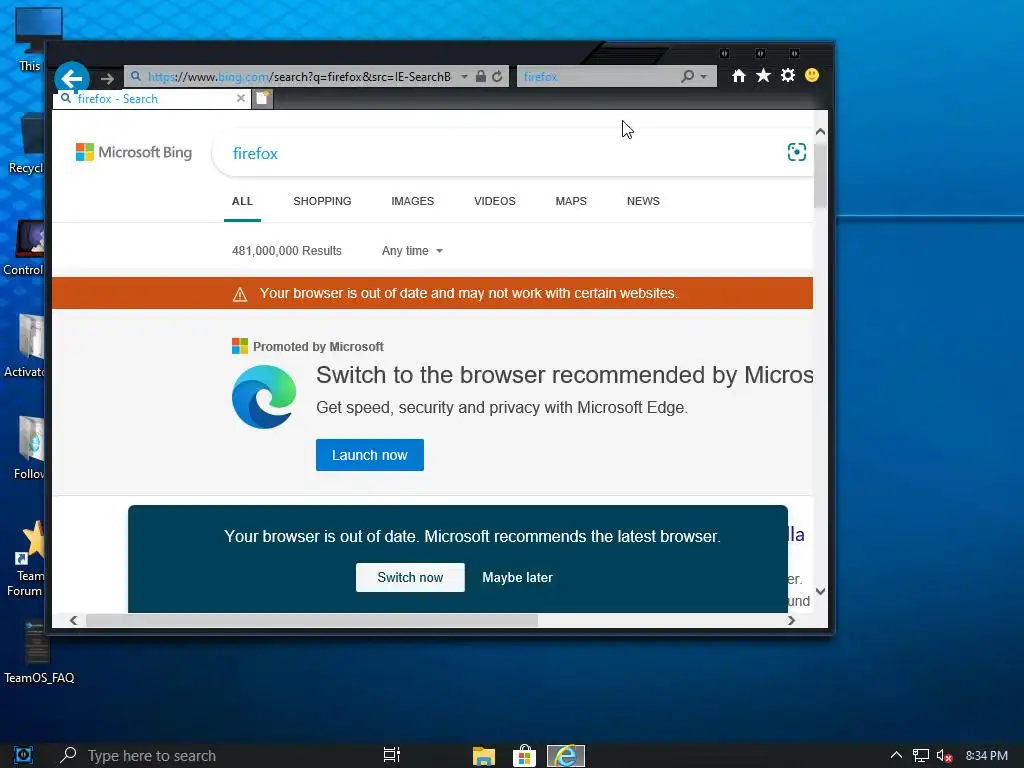
Task: Click the horizontal scrollbar thumb
Action: [312, 620]
